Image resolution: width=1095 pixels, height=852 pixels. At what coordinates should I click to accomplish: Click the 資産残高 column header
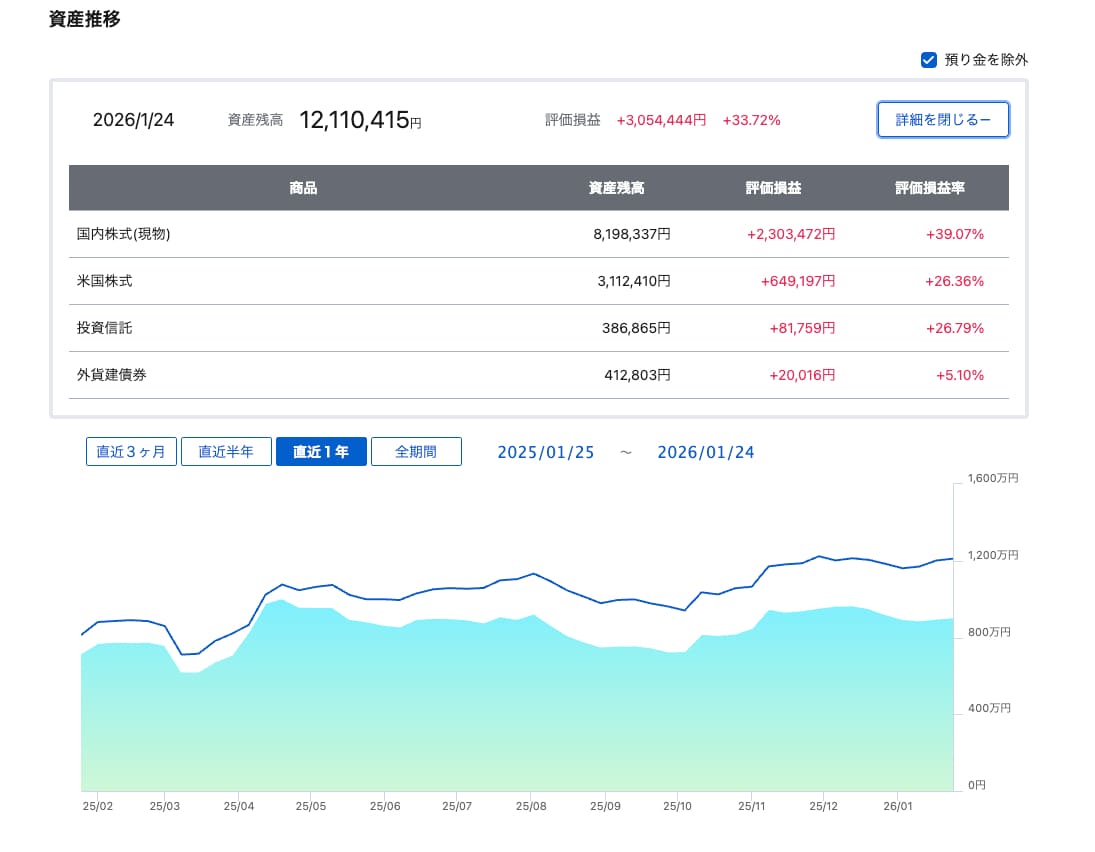(x=616, y=188)
